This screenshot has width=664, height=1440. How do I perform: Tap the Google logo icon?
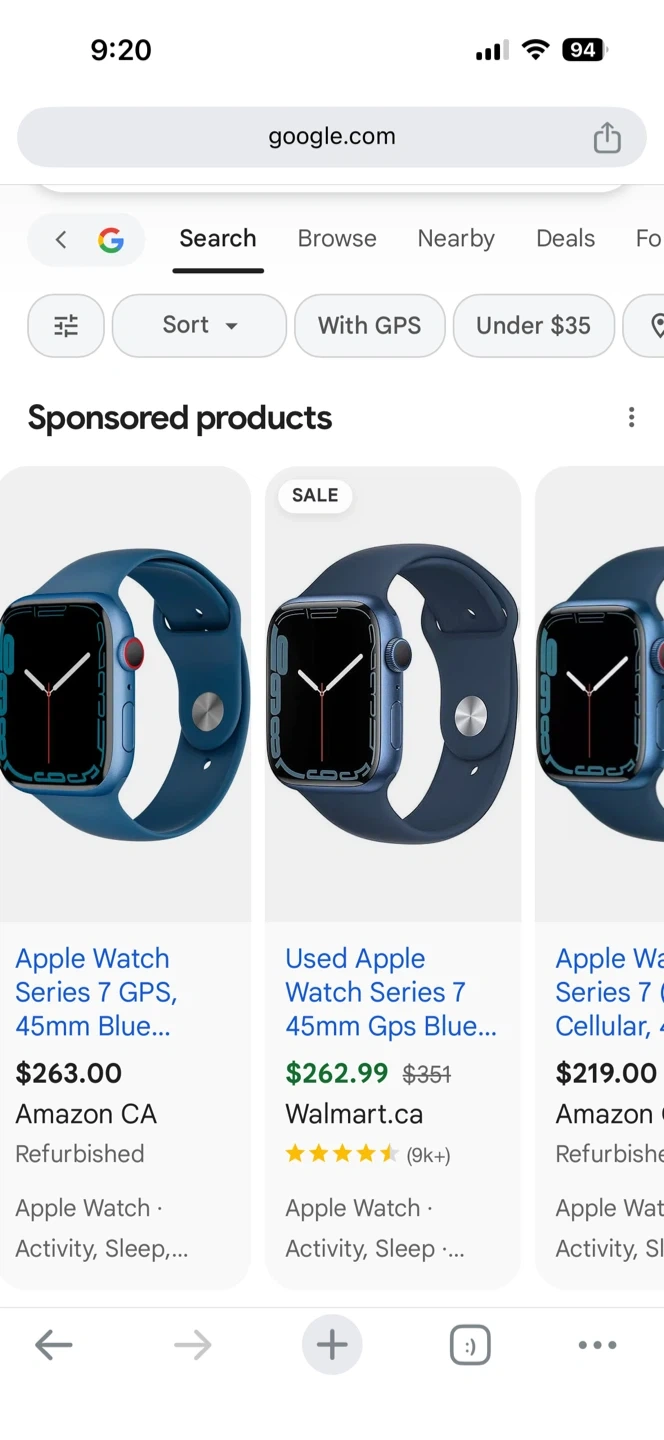click(110, 240)
